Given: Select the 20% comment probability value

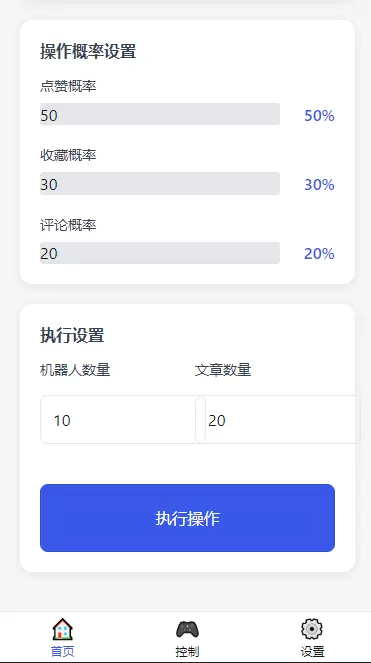Looking at the screenshot, I should (x=319, y=254).
